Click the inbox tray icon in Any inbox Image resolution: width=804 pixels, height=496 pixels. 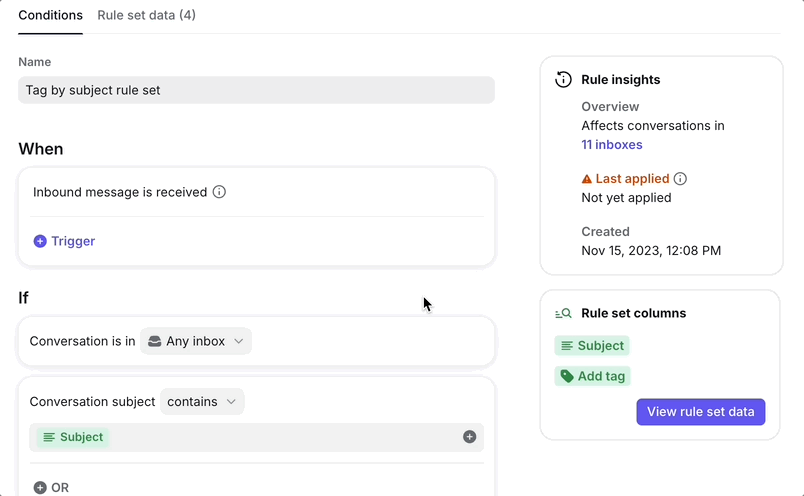[154, 341]
